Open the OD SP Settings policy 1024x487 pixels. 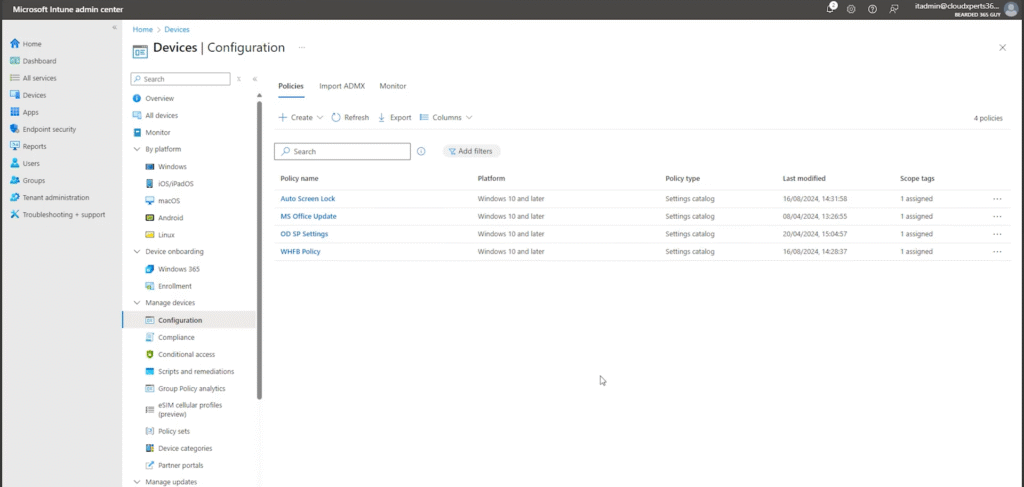(x=304, y=234)
